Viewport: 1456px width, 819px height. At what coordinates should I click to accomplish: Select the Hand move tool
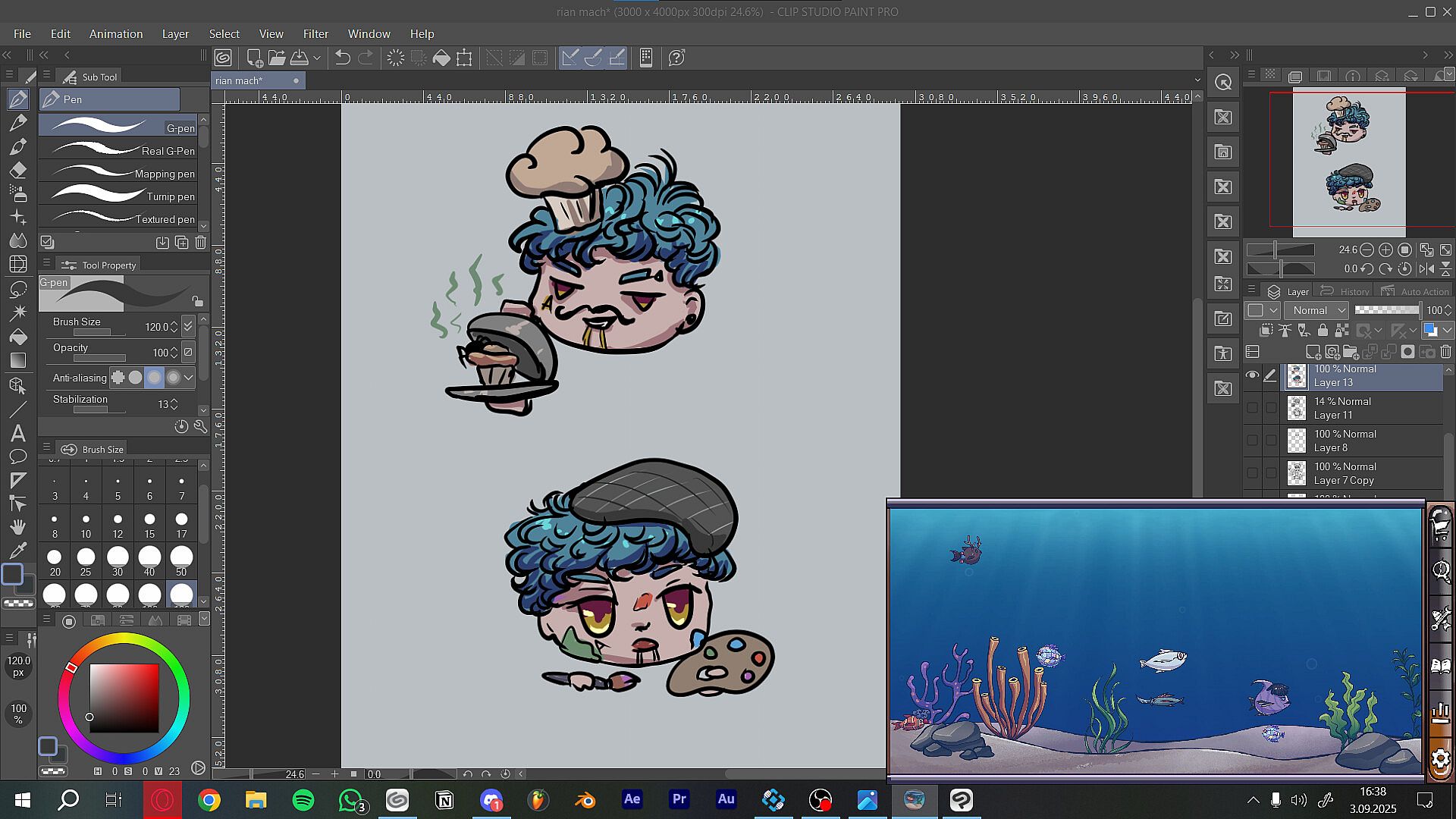(18, 526)
